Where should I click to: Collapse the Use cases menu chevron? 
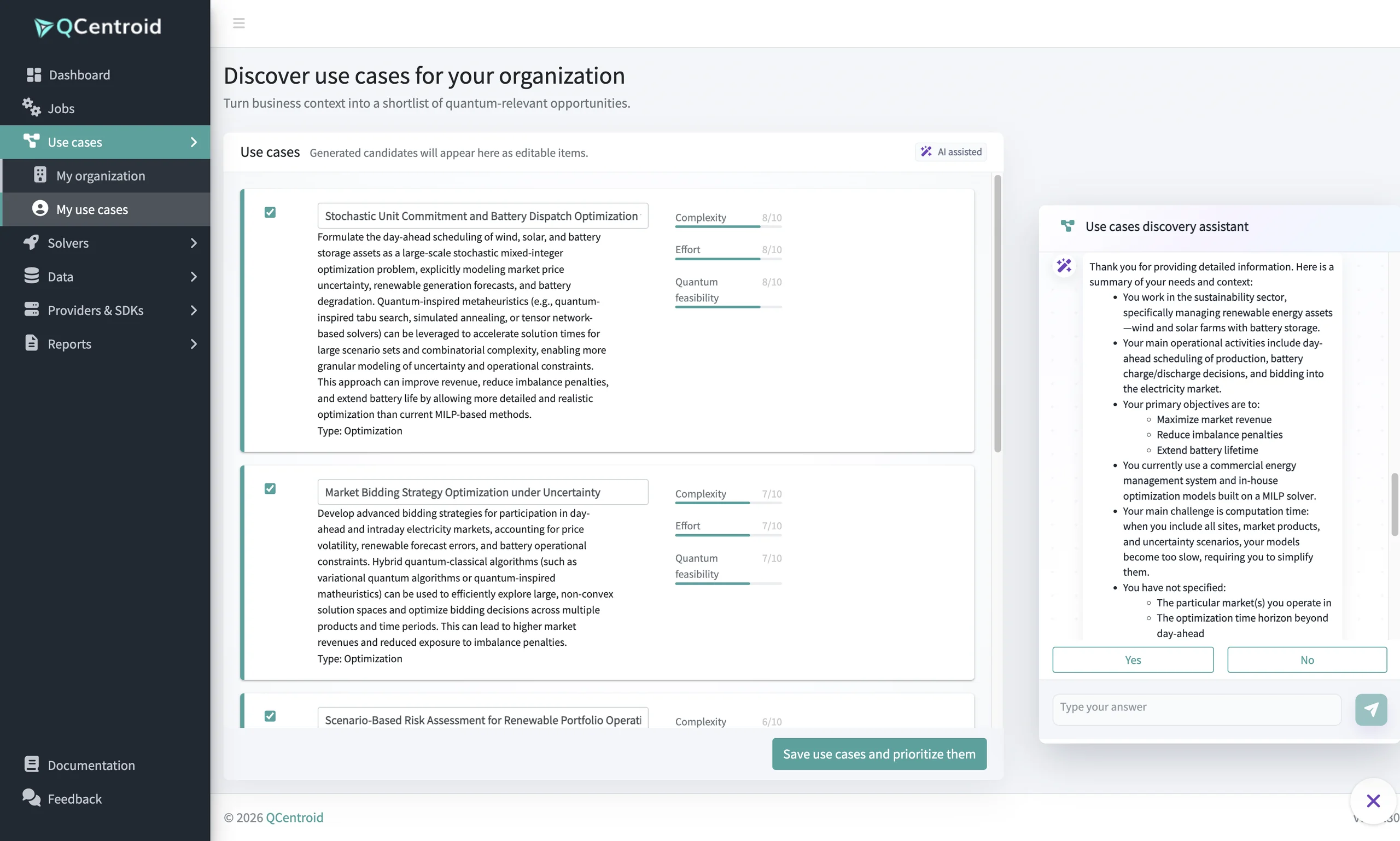point(194,142)
